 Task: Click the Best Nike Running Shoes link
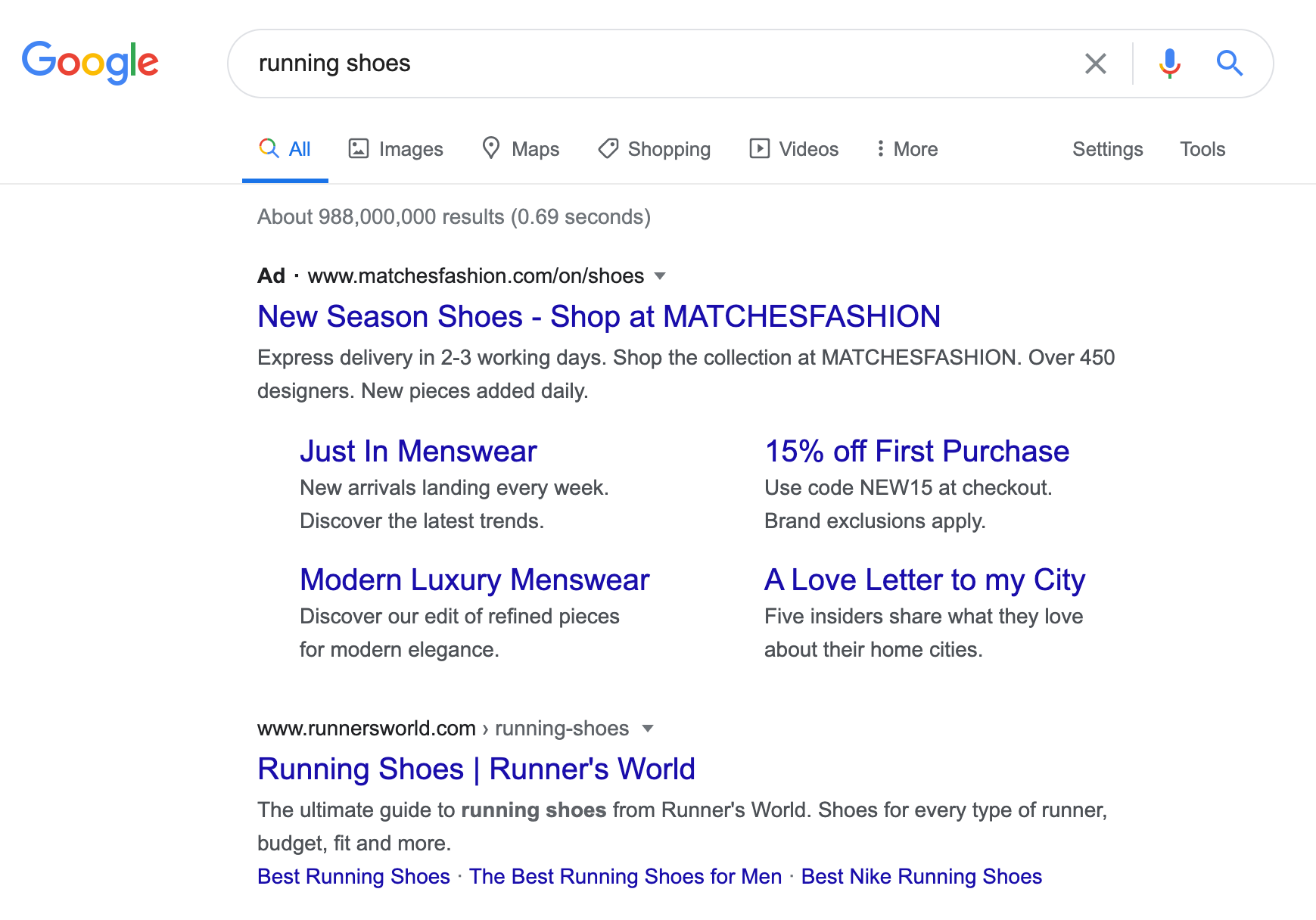click(x=921, y=876)
